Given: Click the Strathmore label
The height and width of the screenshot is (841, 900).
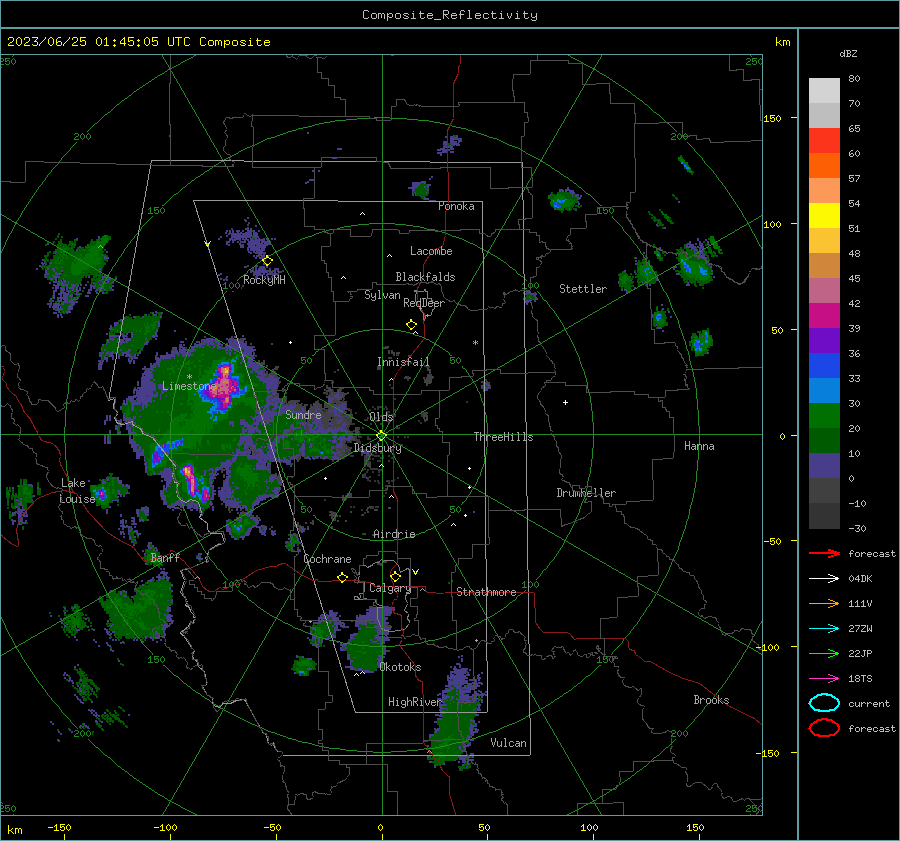Looking at the screenshot, I should coord(486,592).
